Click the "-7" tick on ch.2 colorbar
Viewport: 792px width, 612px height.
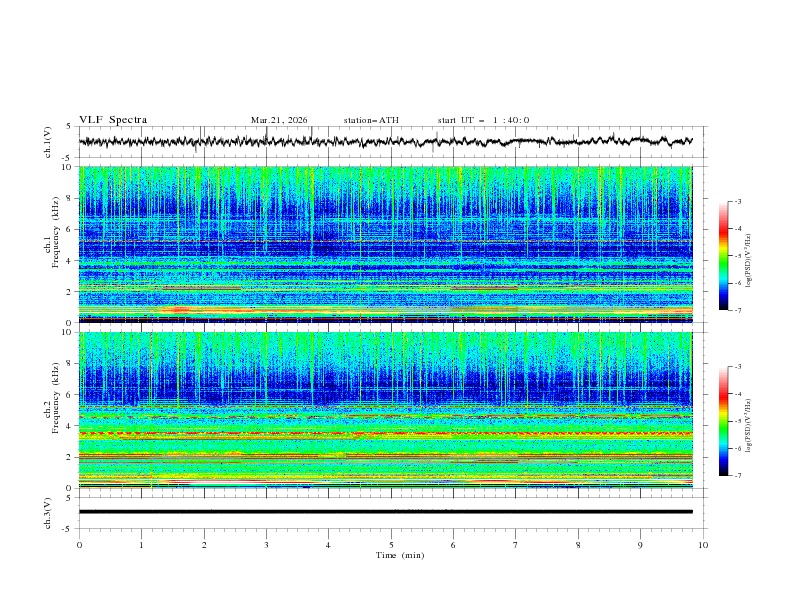tap(737, 476)
